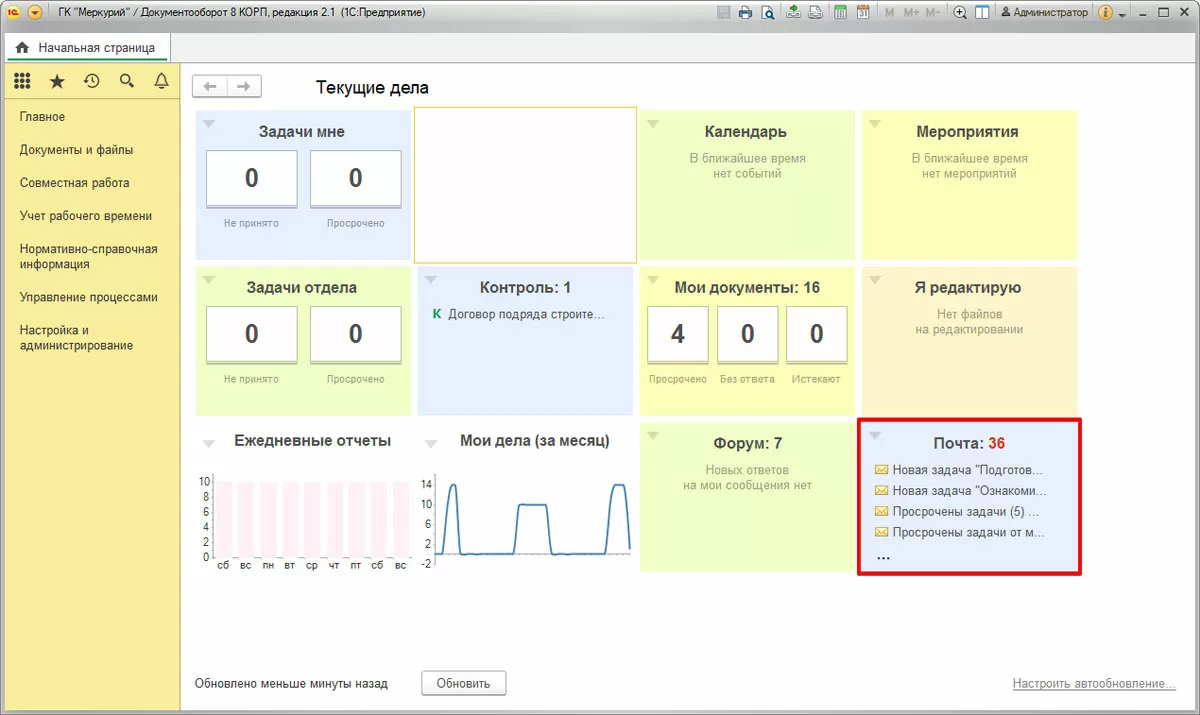The image size is (1200, 715).
Task: Click the Back arrow button
Action: click(210, 87)
